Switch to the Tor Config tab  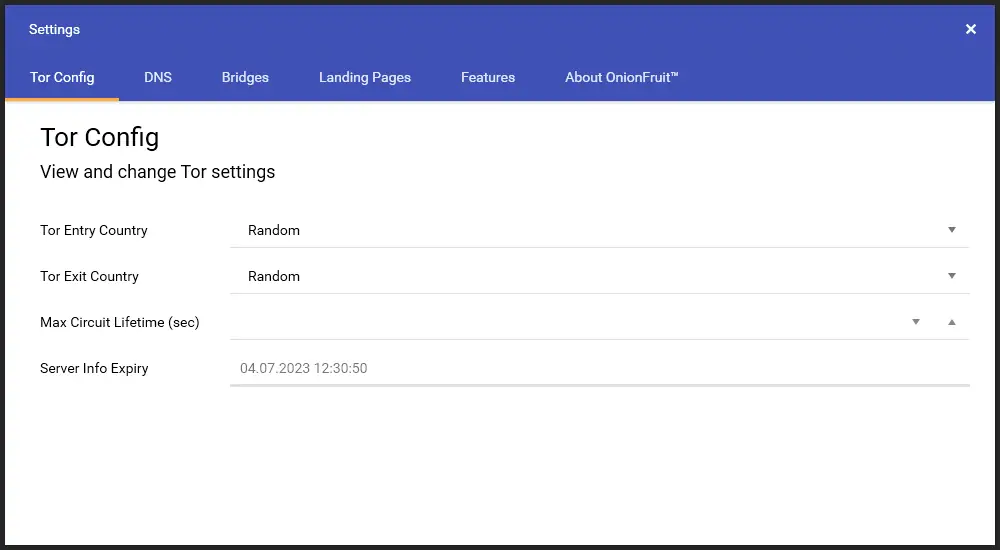point(62,77)
